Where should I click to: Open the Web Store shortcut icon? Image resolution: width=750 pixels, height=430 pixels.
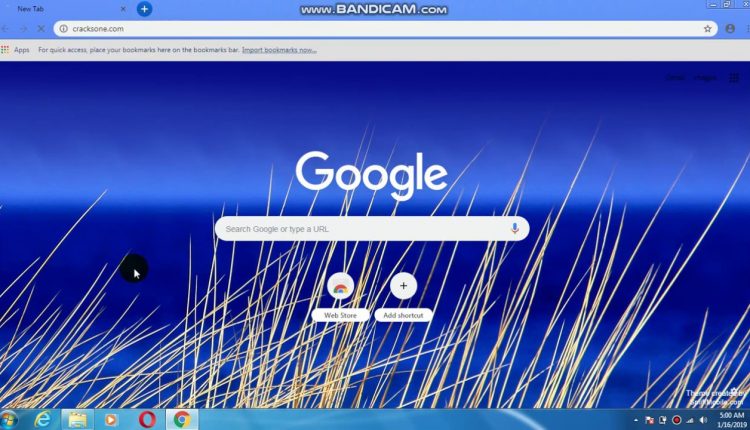(340, 286)
